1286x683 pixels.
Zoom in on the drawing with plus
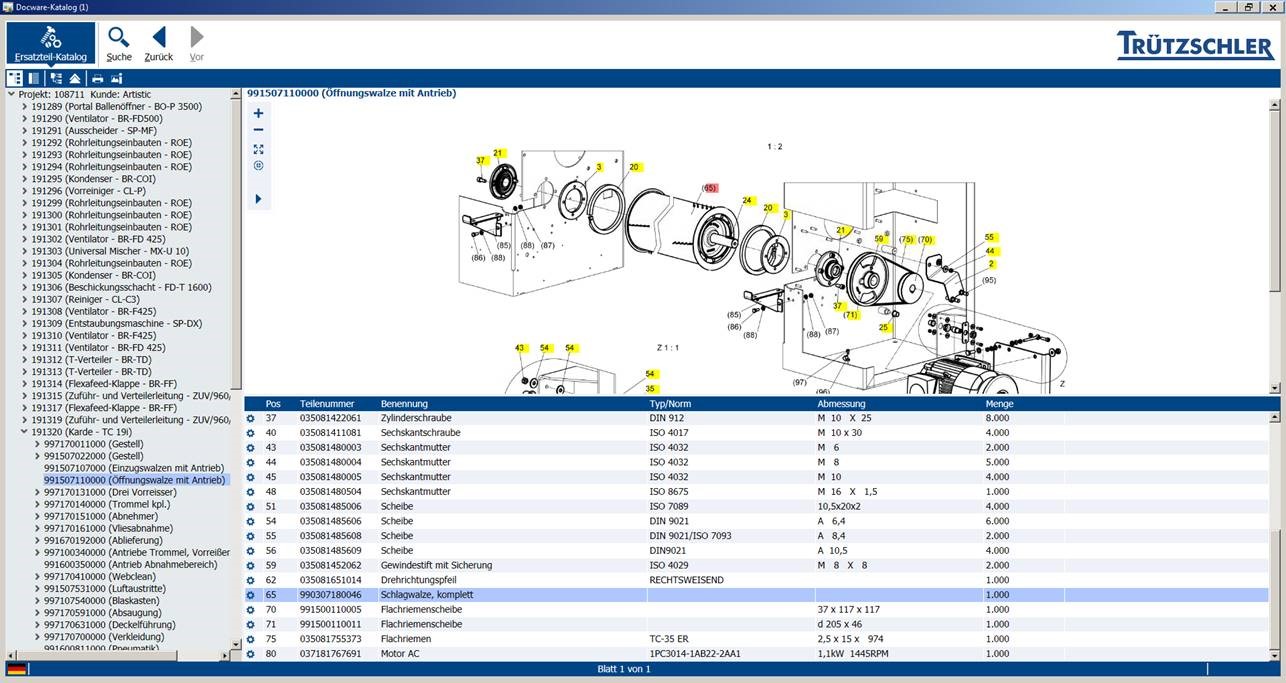(258, 113)
